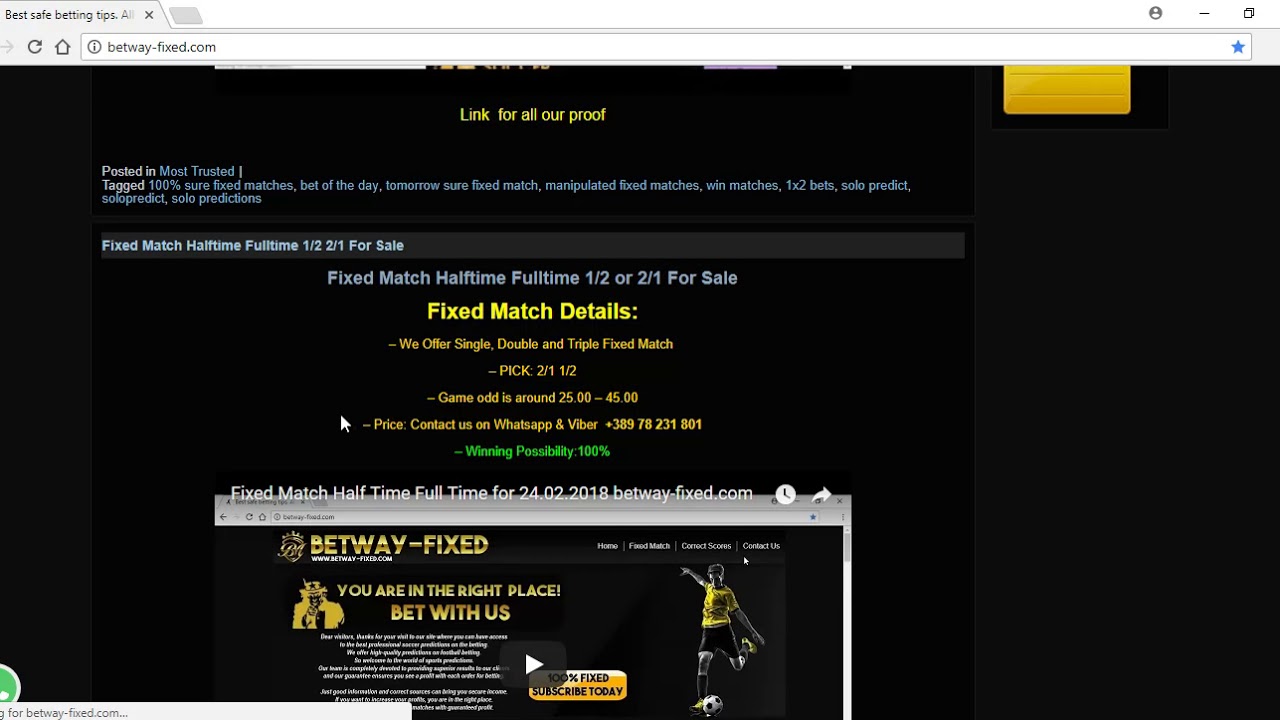Click the BETWAY-FIXED logo in the video
The image size is (1280, 720).
tap(384, 546)
